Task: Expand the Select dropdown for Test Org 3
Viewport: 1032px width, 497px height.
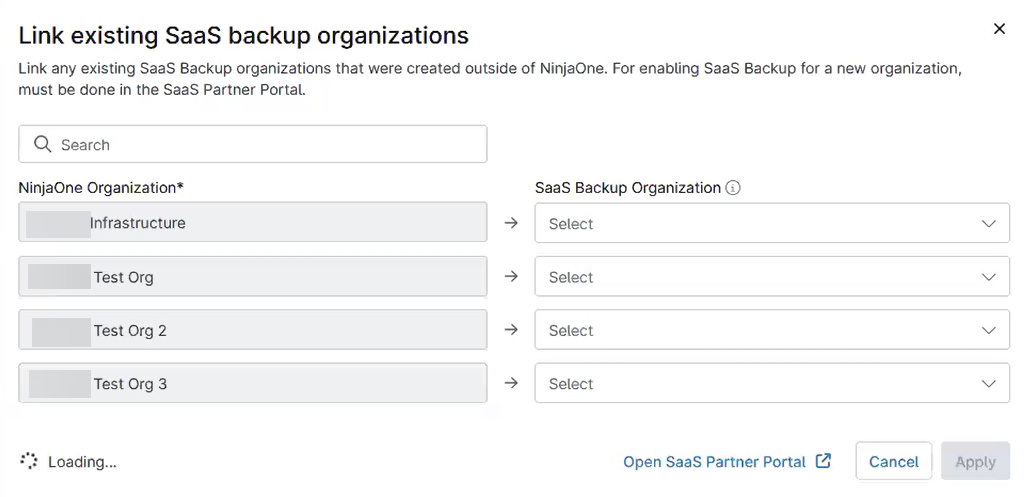Action: 772,384
